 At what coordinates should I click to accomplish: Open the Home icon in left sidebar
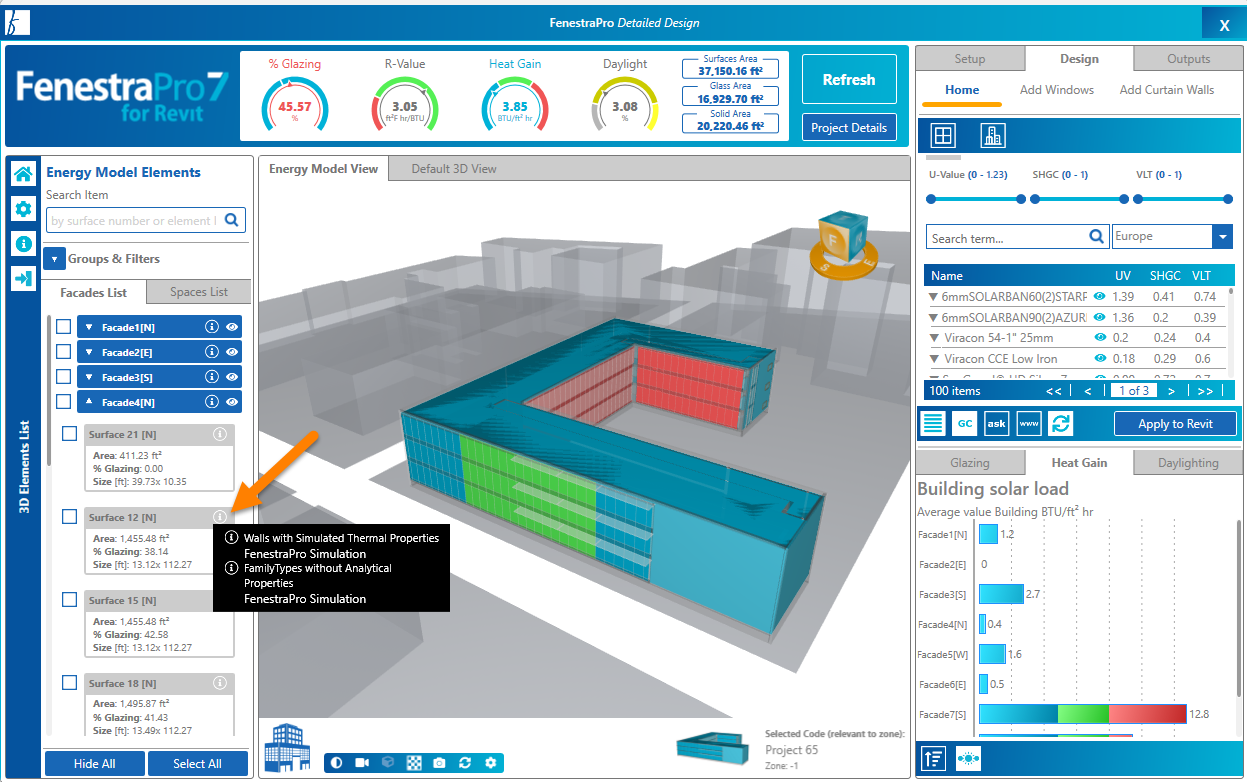(x=23, y=174)
